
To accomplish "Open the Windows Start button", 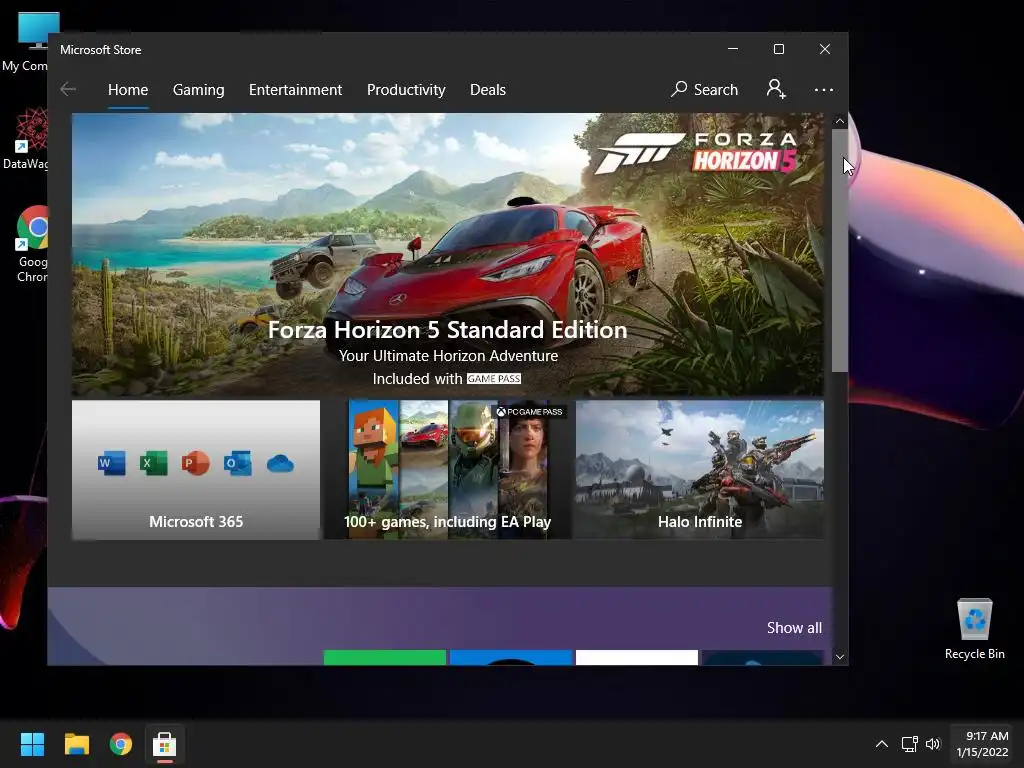I will pyautogui.click(x=32, y=744).
